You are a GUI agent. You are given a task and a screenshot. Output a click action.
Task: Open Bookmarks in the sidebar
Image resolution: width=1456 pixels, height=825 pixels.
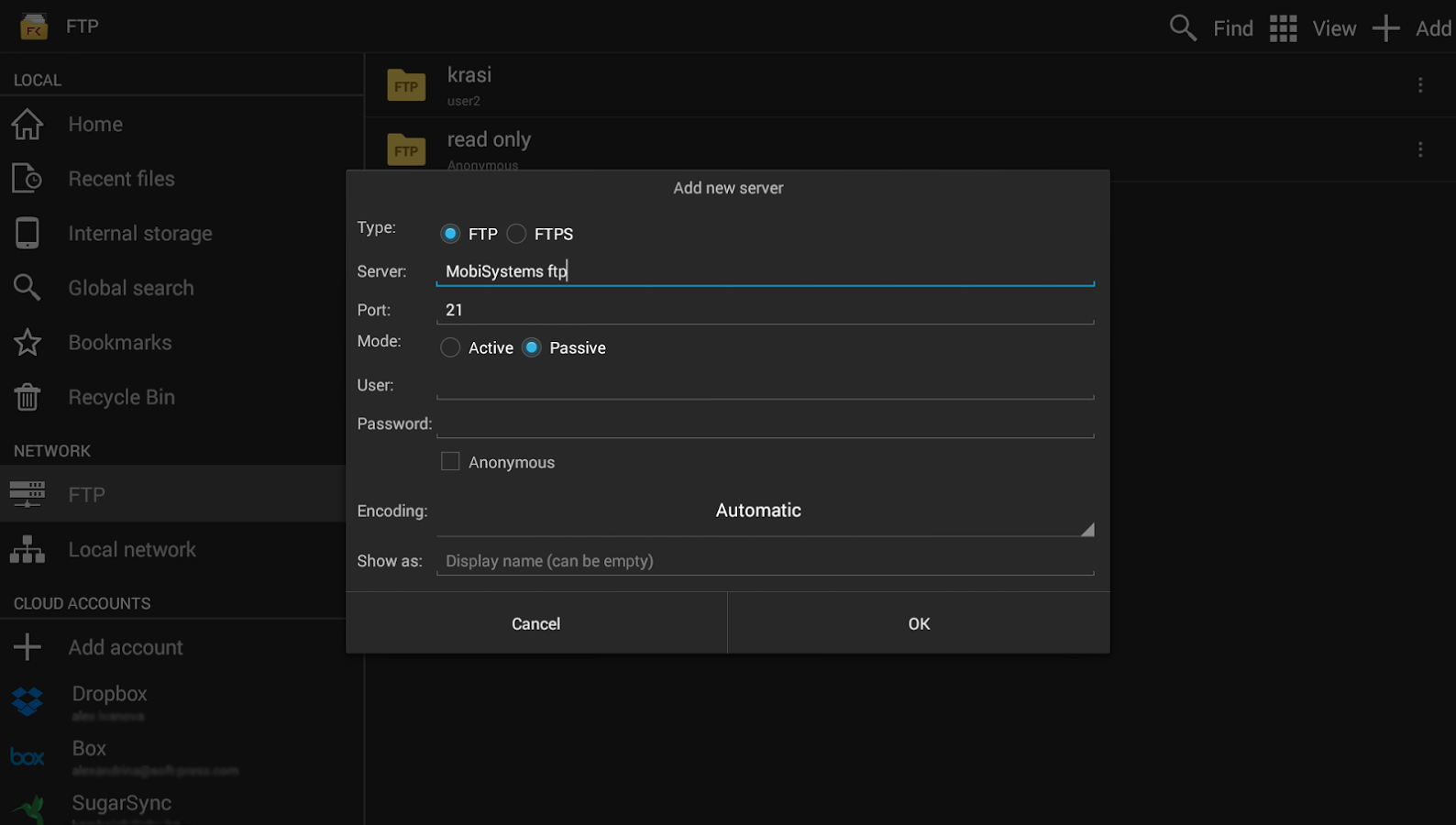182,343
